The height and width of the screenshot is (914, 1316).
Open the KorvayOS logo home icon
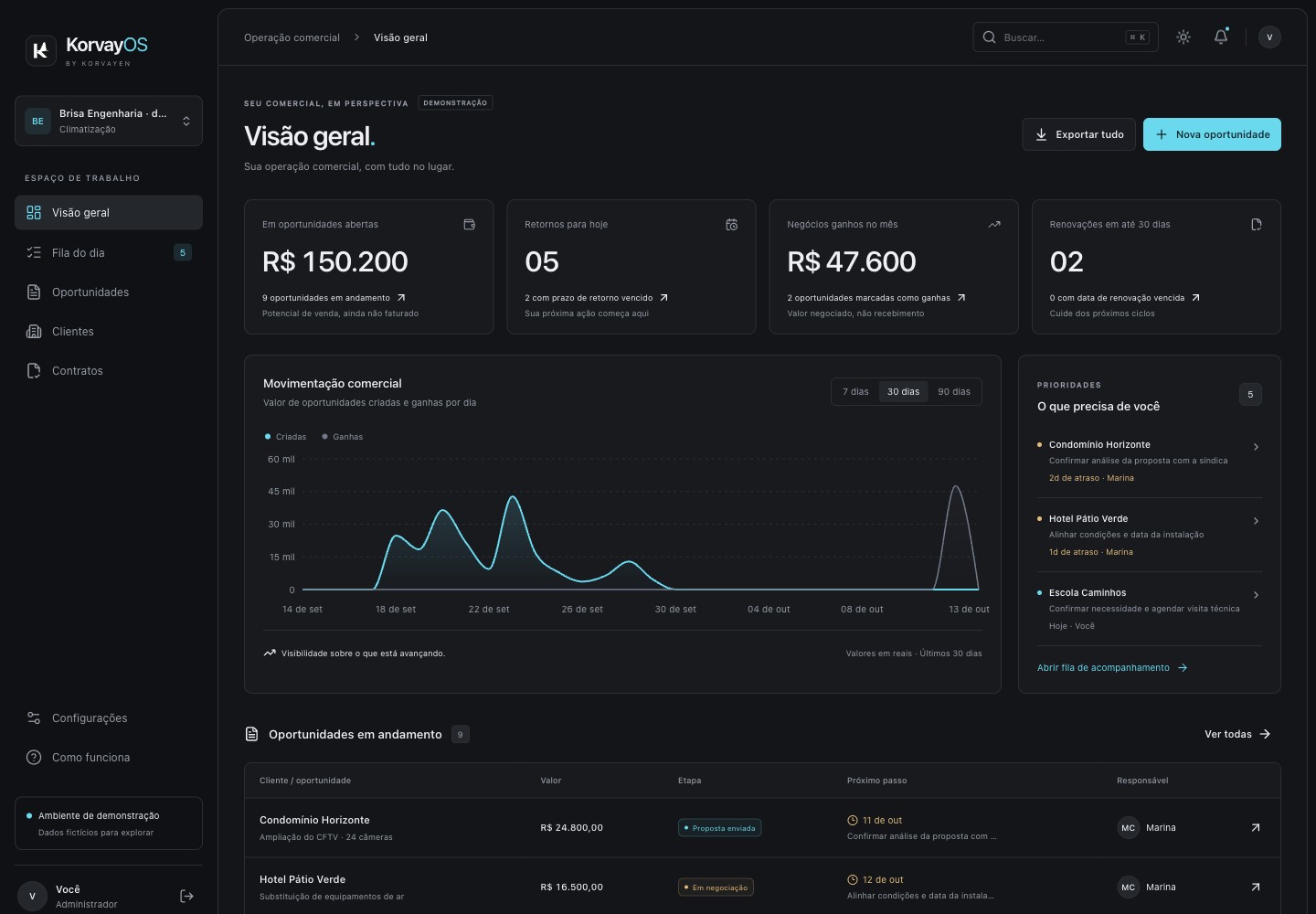click(40, 51)
